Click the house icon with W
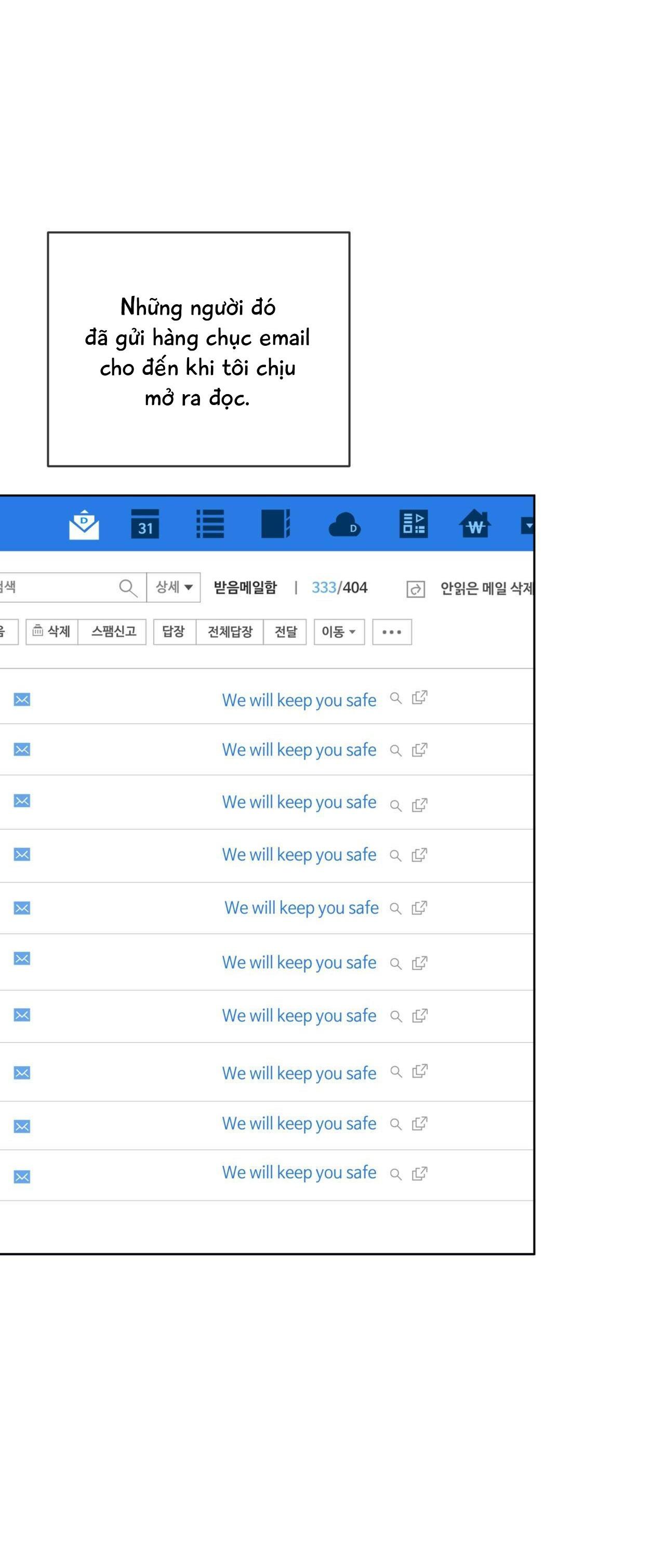 [x=475, y=524]
